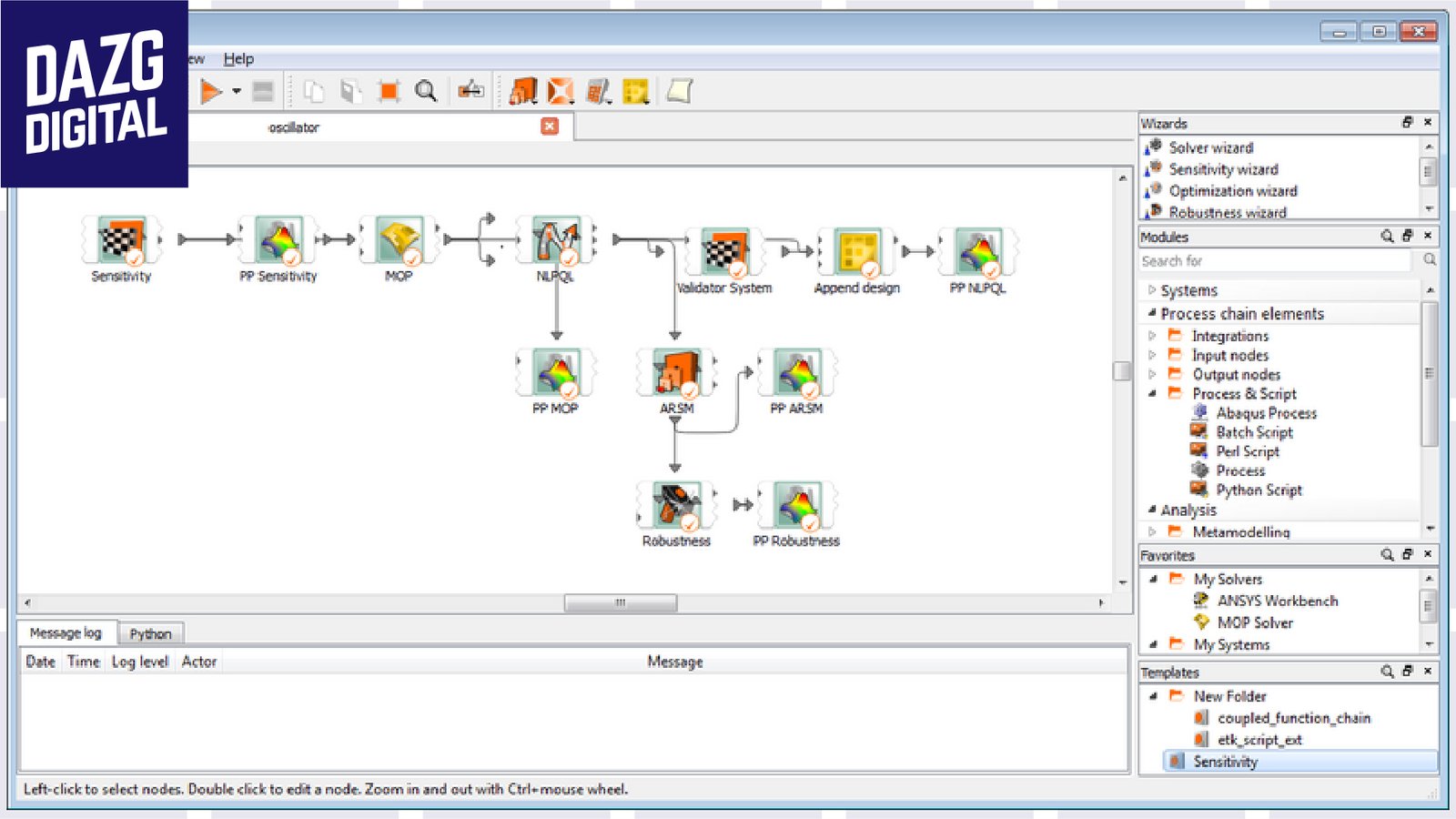
Task: Select the NLPQL optimizer node
Action: [556, 241]
